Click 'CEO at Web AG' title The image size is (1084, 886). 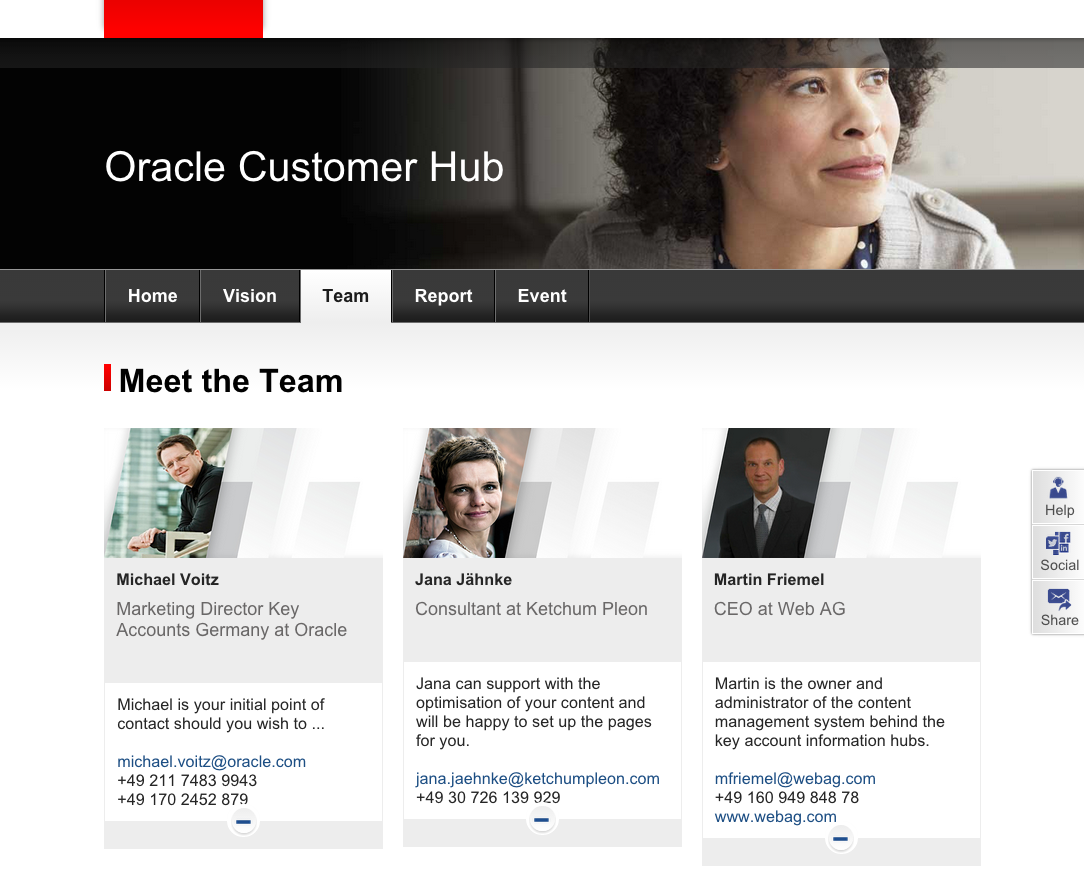coord(779,609)
